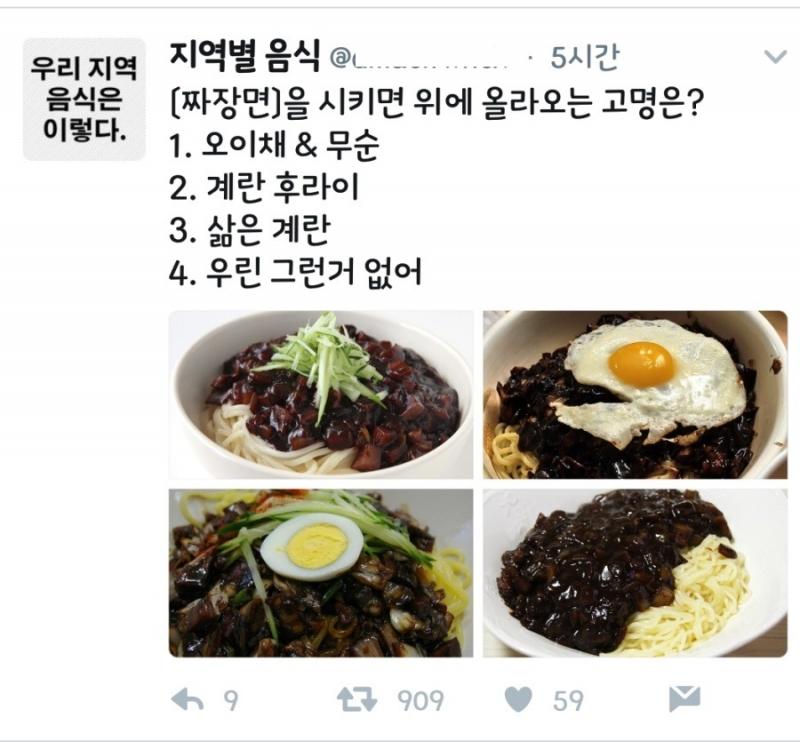800x742 pixels.
Task: Click the reply count 9
Action: tap(231, 701)
